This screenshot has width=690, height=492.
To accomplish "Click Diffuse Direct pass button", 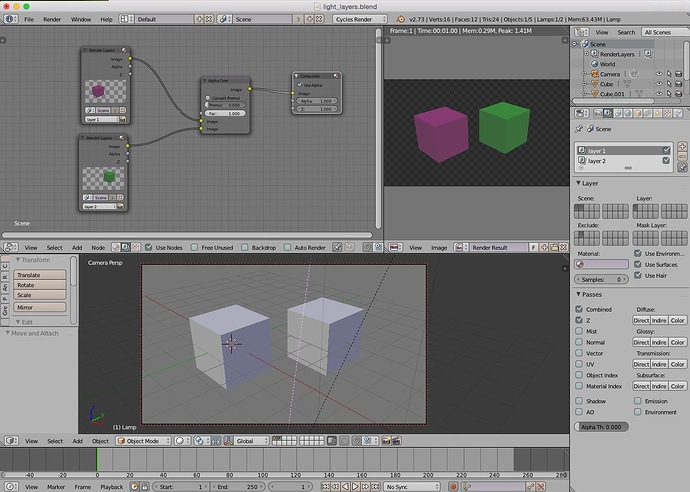I will (x=641, y=320).
